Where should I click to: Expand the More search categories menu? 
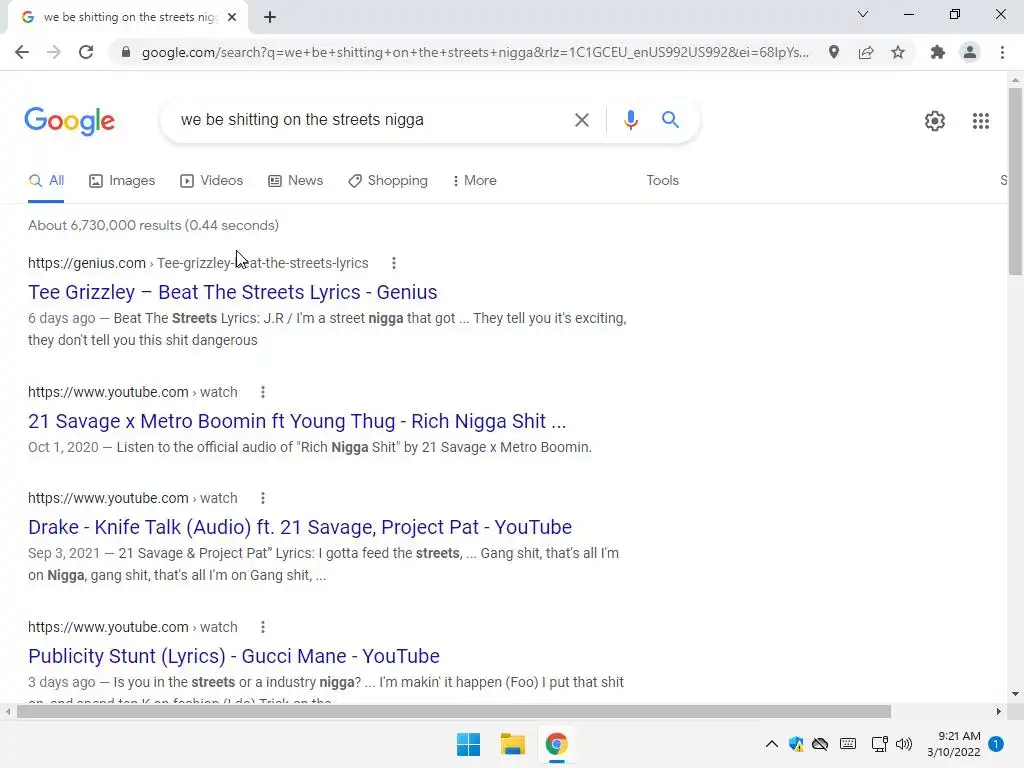(x=475, y=181)
